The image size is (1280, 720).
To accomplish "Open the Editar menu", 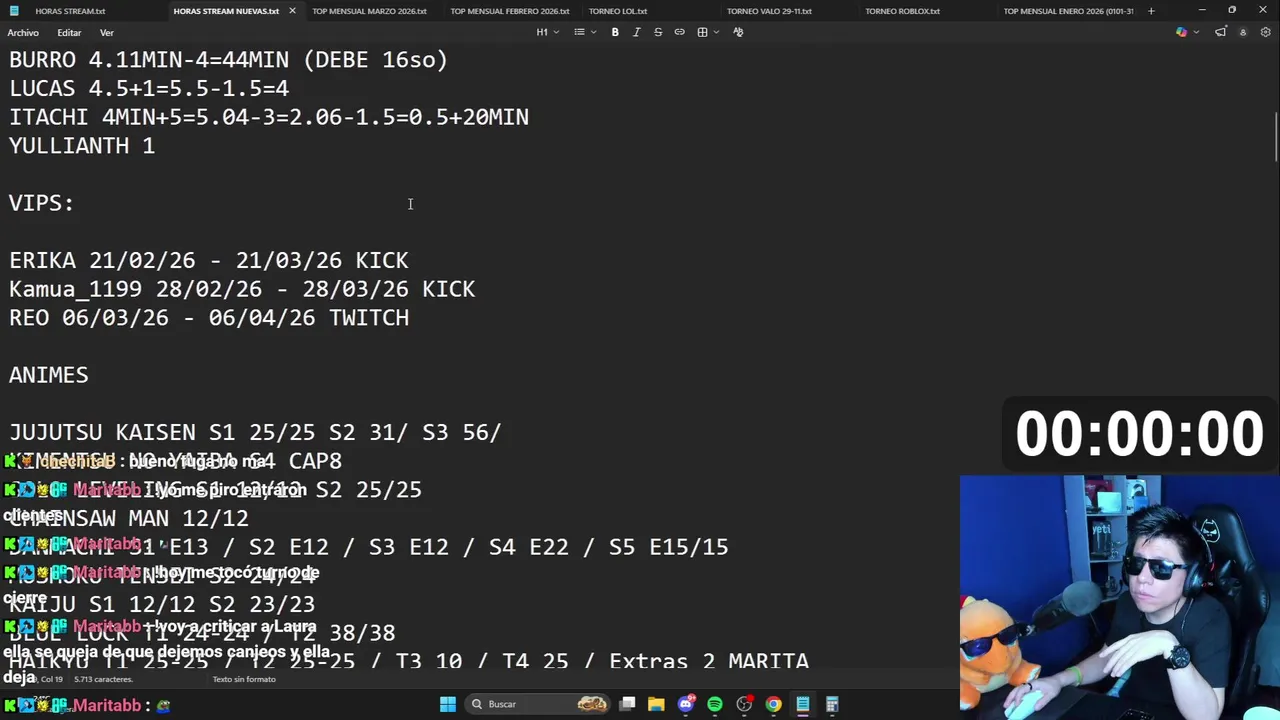I will [69, 32].
